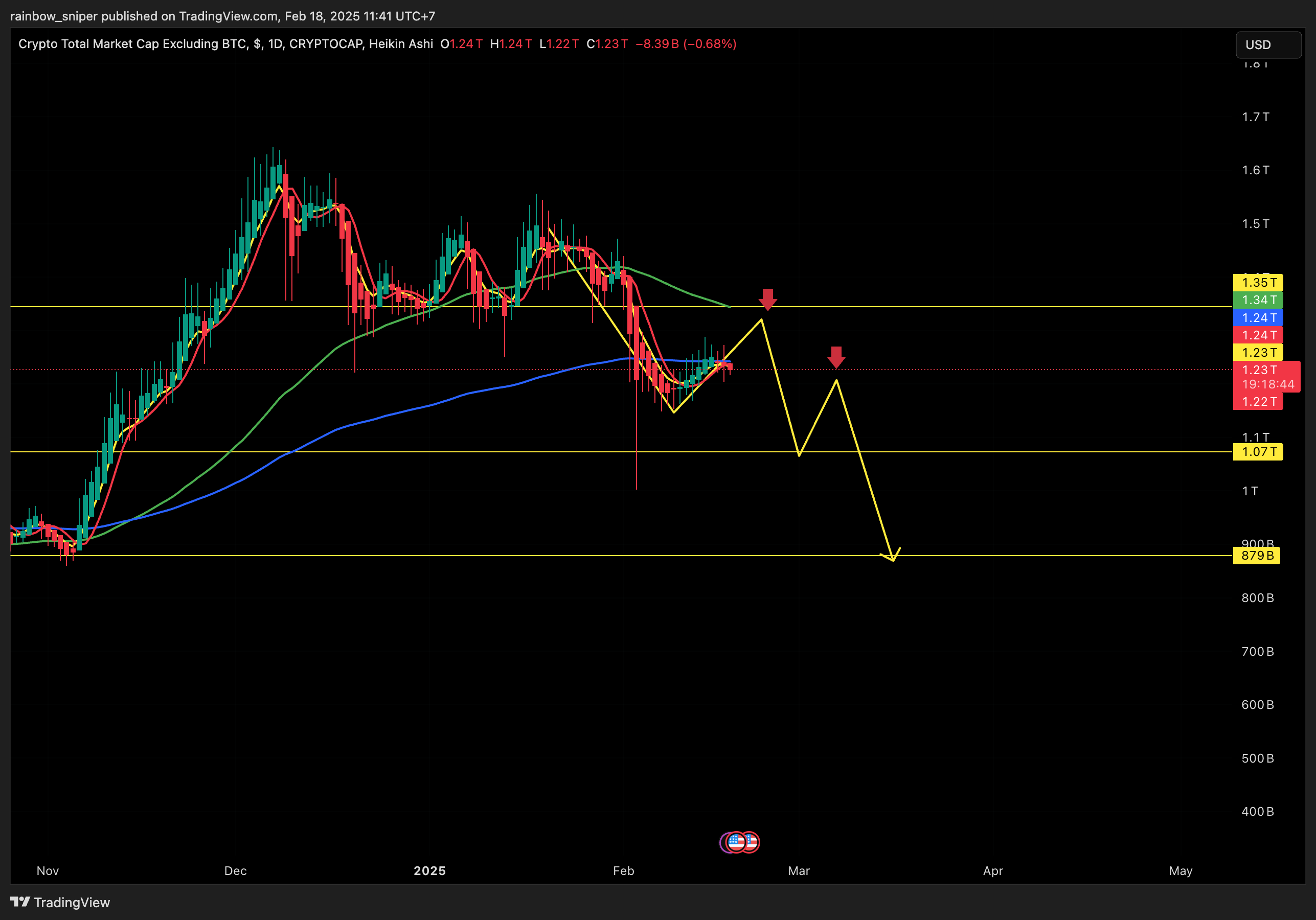This screenshot has height=920, width=1316.
Task: Click the Heikin Ashi chart-type label in header
Action: (401, 44)
